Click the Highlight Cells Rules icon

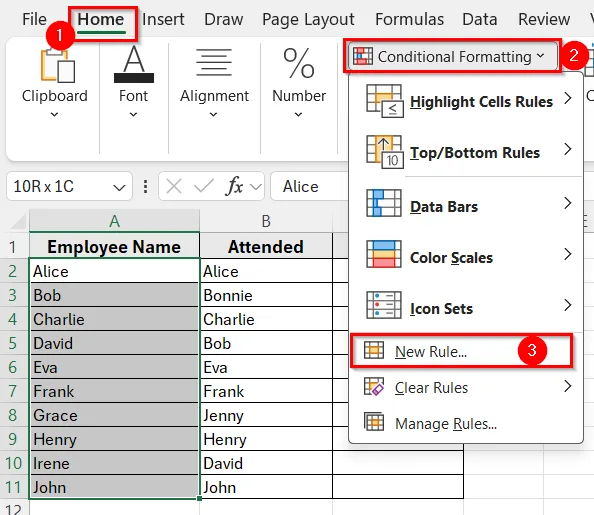click(384, 101)
